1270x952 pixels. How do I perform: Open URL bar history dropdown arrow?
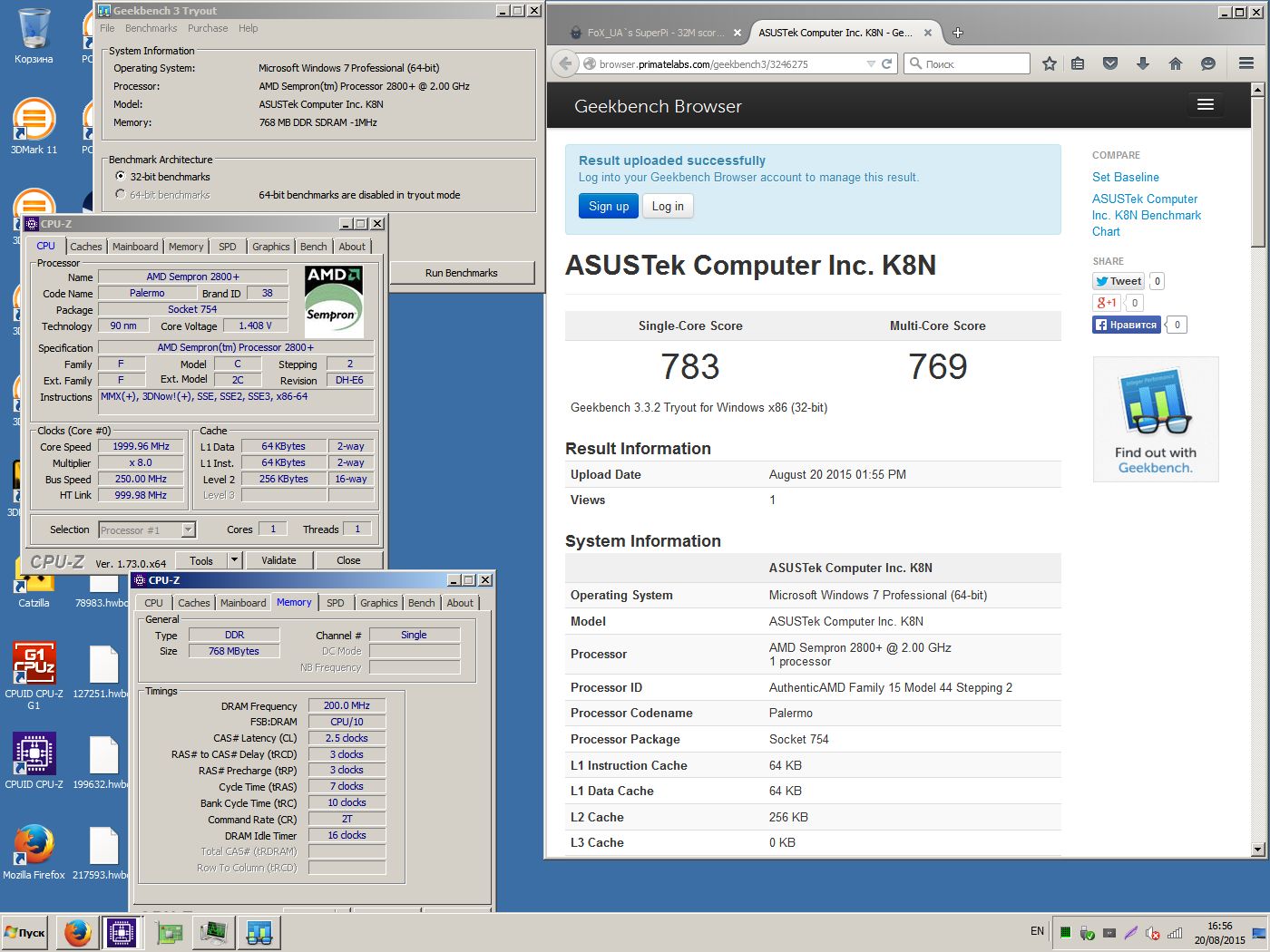(871, 63)
